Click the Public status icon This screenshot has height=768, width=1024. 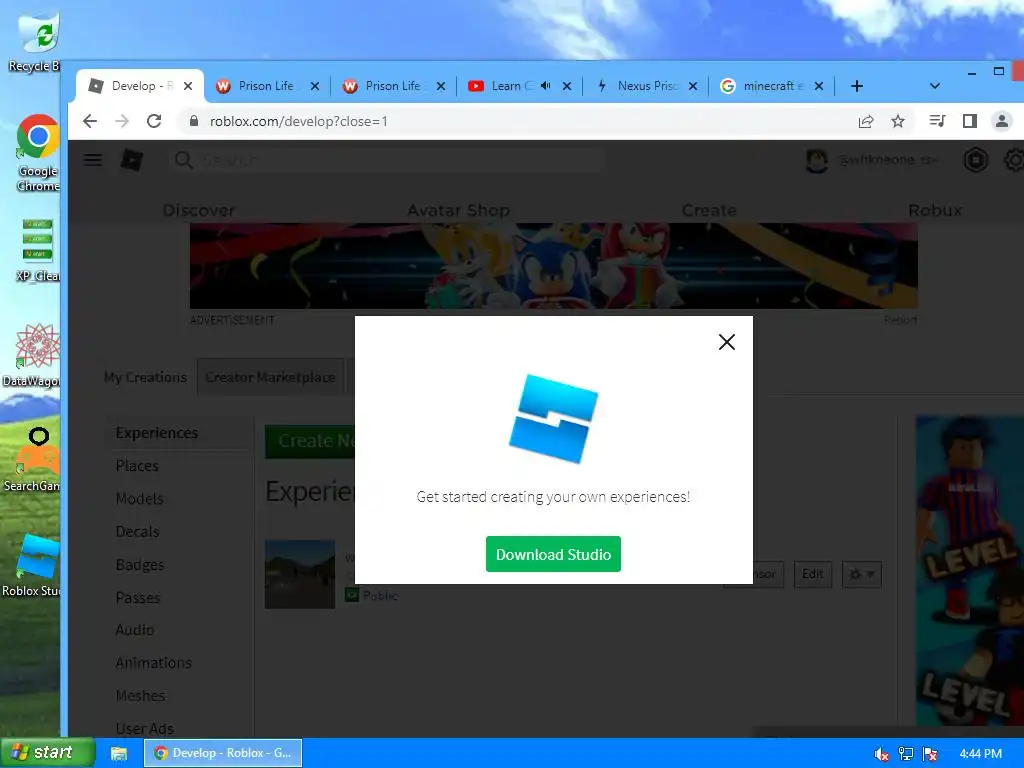pos(352,595)
